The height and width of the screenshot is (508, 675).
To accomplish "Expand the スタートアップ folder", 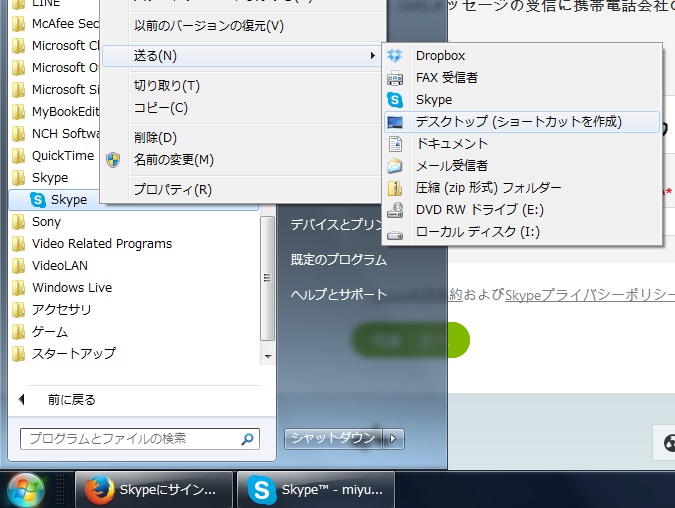I will 134,354.
